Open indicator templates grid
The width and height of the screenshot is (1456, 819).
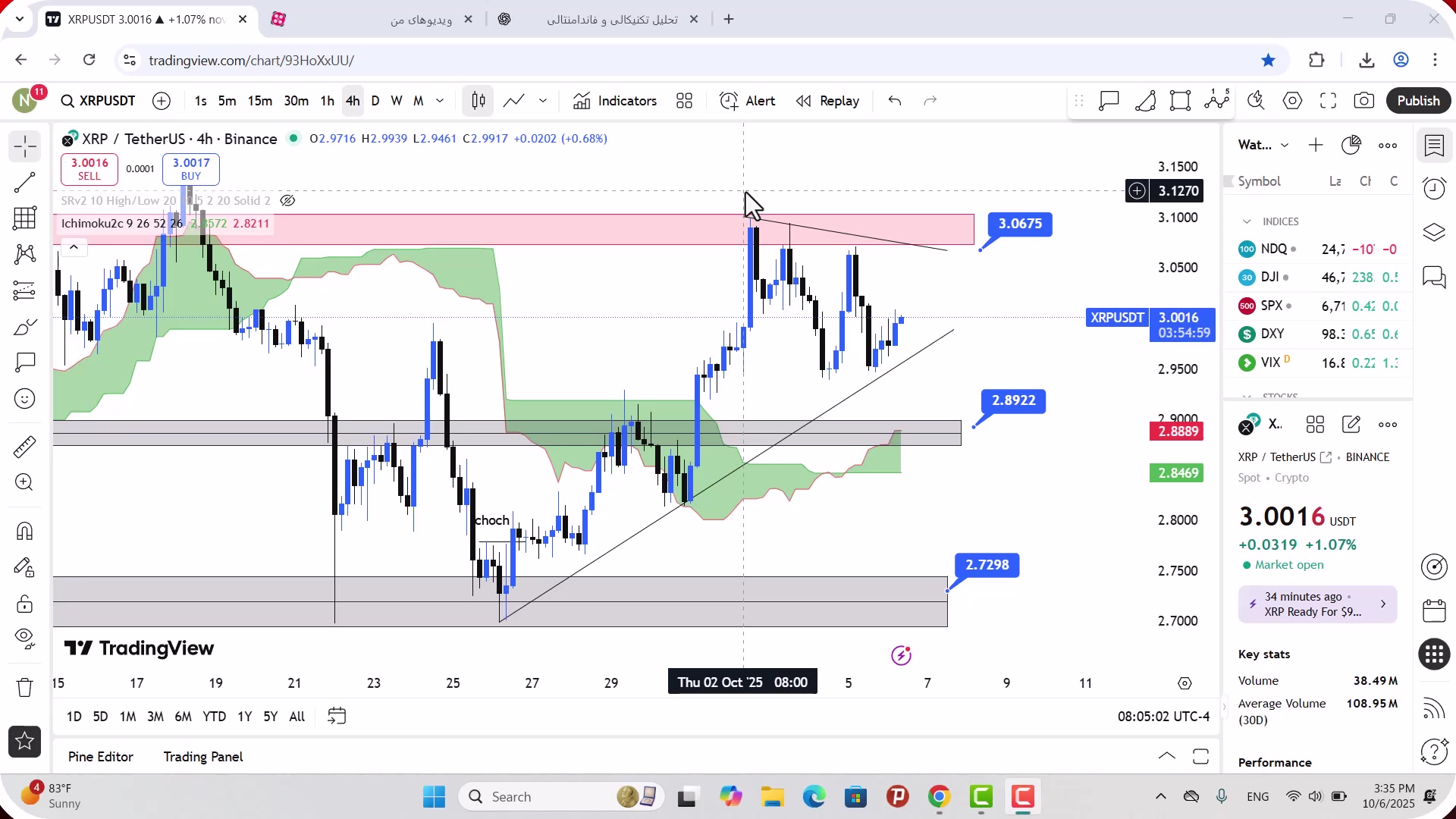tap(685, 101)
